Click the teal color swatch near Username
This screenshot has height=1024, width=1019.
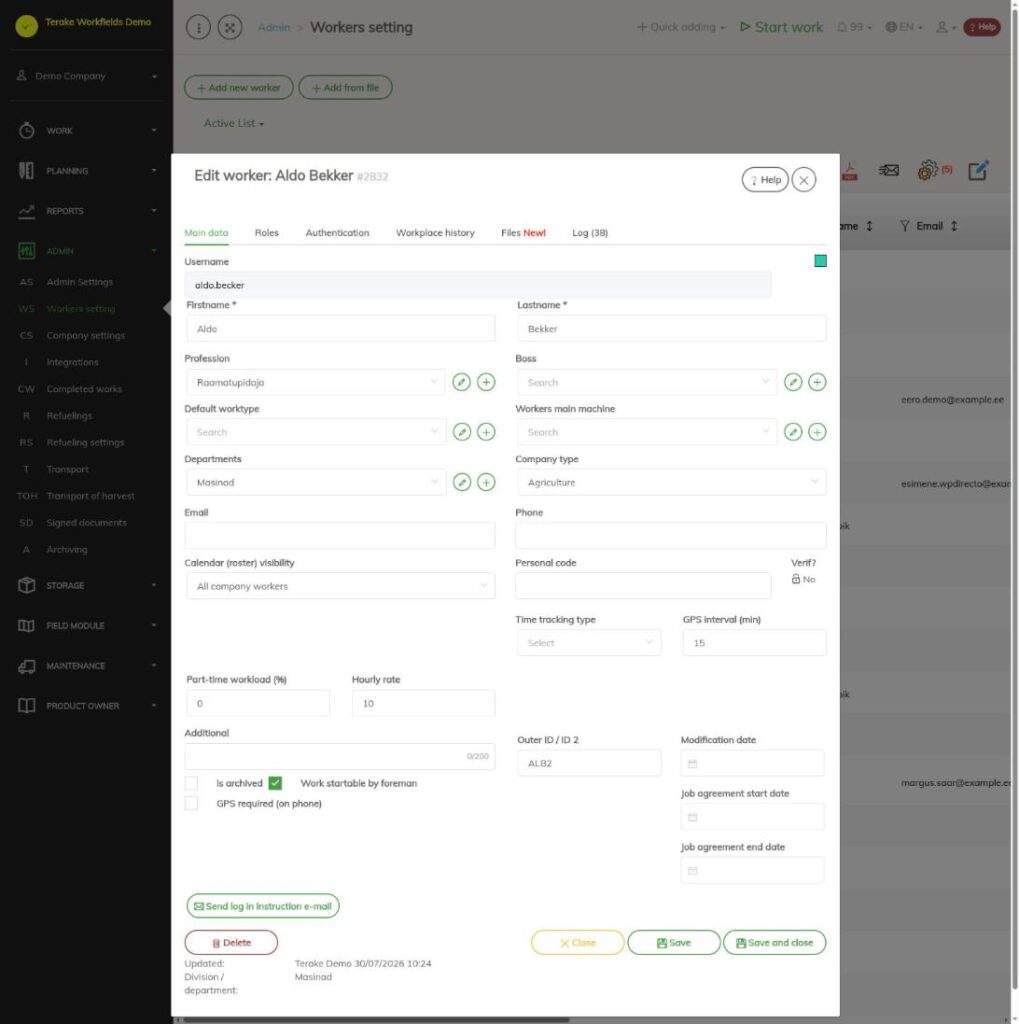[x=820, y=261]
